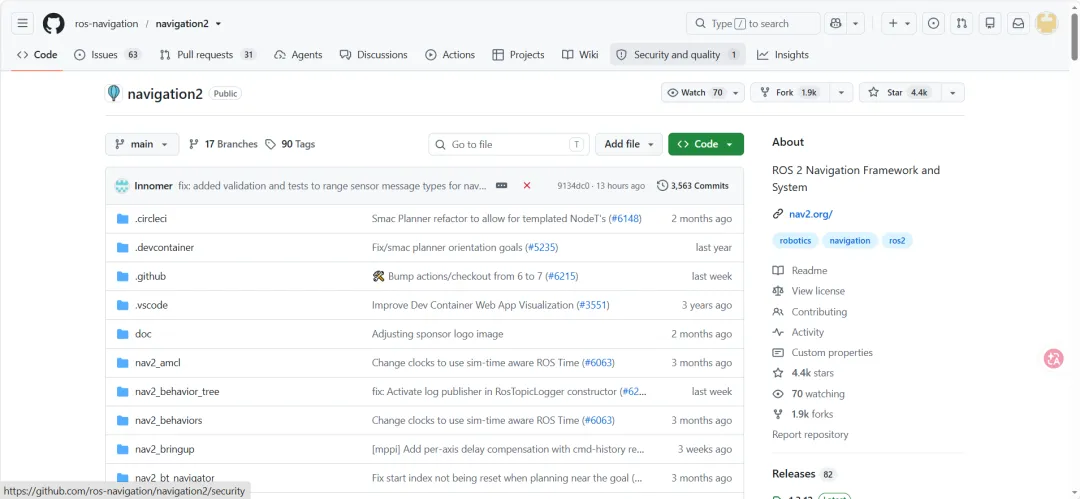Click the Innomer author avatar
Image resolution: width=1080 pixels, height=499 pixels.
[x=122, y=185]
